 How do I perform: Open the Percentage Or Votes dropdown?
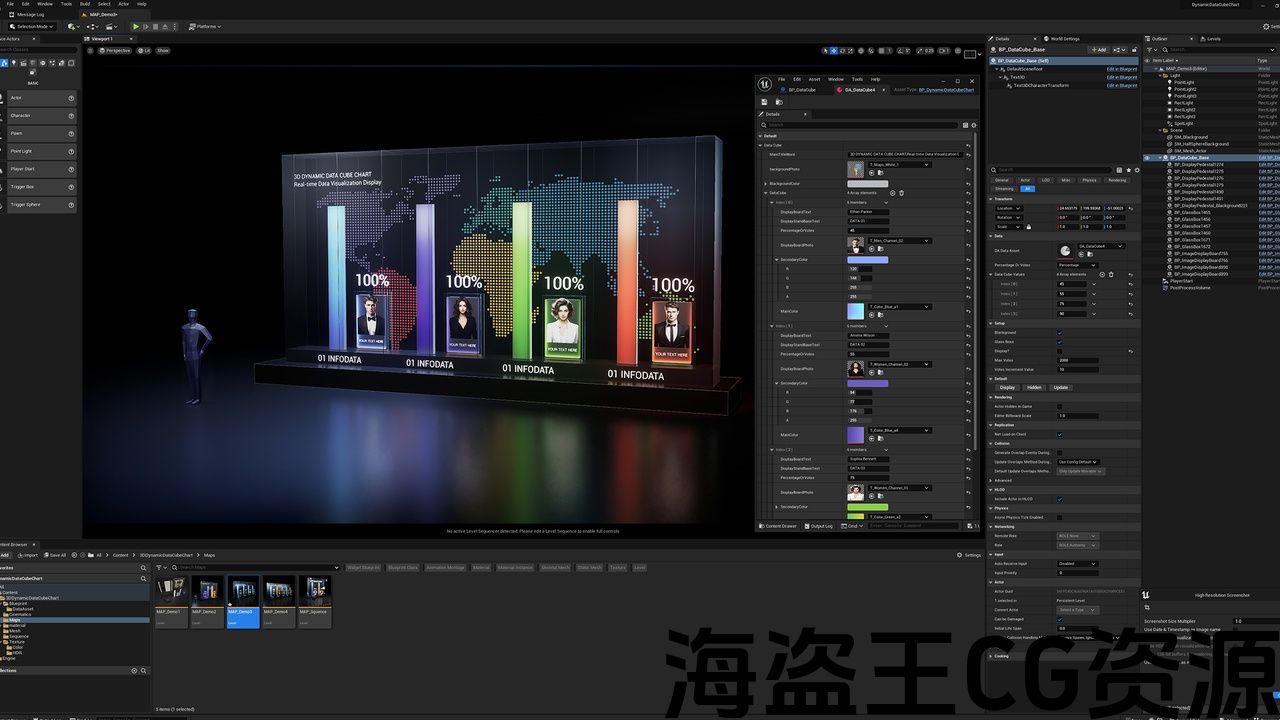point(1077,265)
